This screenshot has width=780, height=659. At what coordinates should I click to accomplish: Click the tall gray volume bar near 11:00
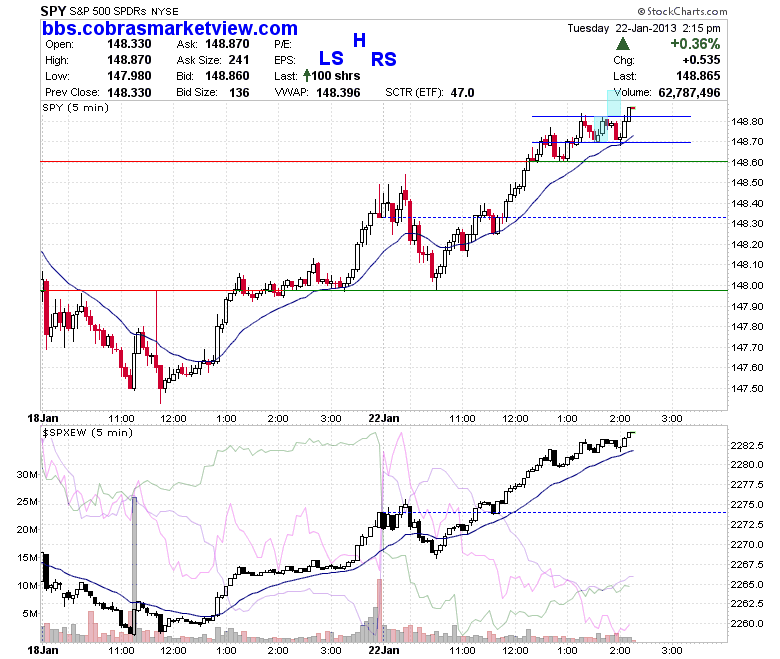tap(134, 568)
